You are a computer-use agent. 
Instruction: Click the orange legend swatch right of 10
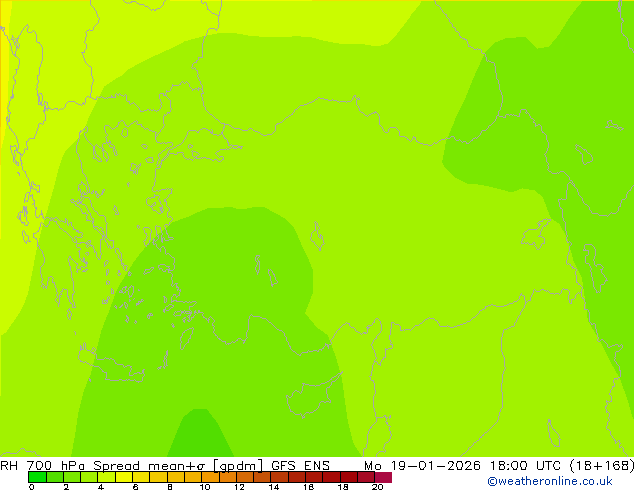(x=211, y=477)
